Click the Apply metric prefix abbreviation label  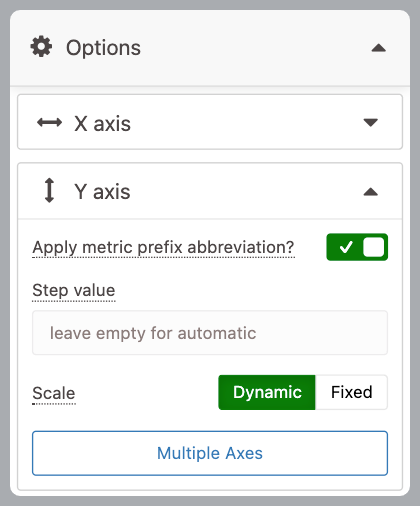[x=163, y=248]
